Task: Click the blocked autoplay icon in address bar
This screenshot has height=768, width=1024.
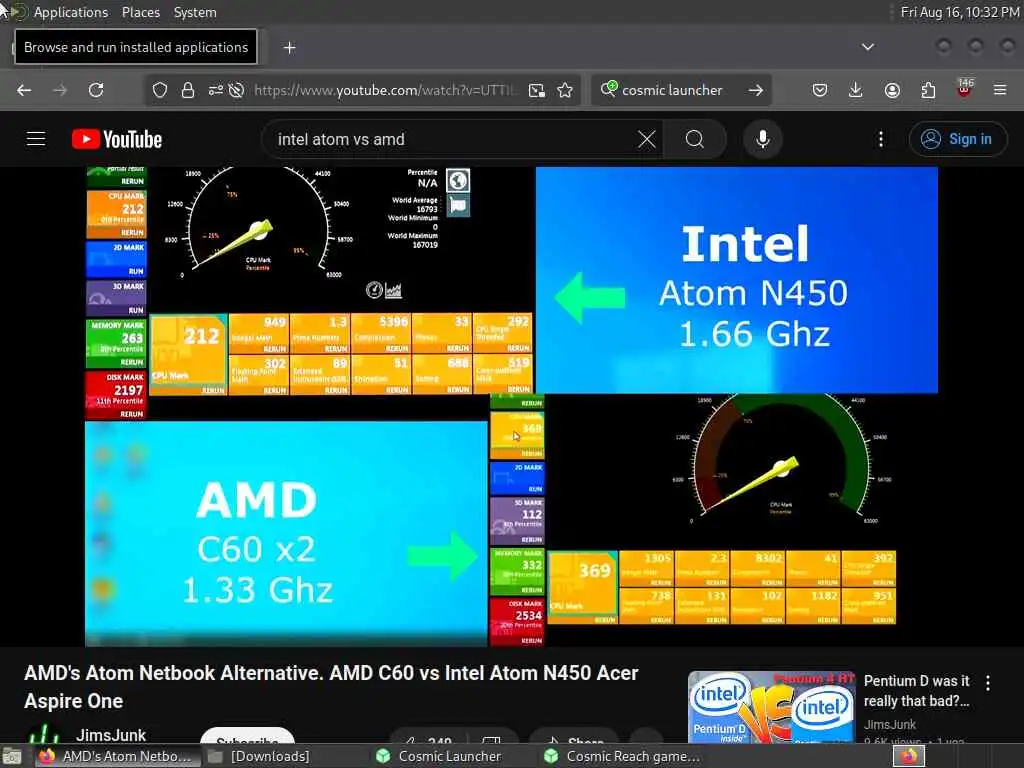Action: [236, 90]
